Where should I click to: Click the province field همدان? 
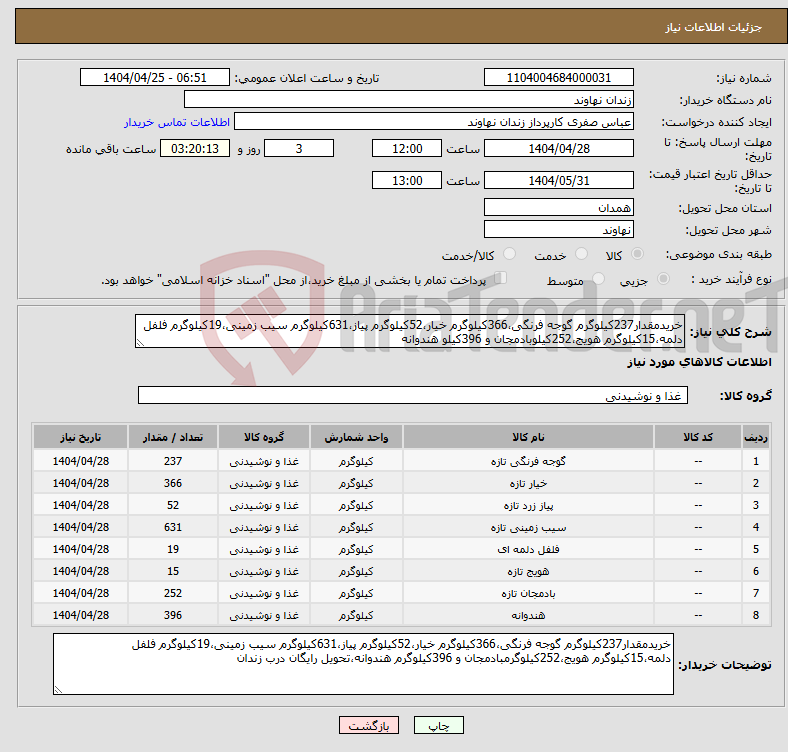[558, 207]
